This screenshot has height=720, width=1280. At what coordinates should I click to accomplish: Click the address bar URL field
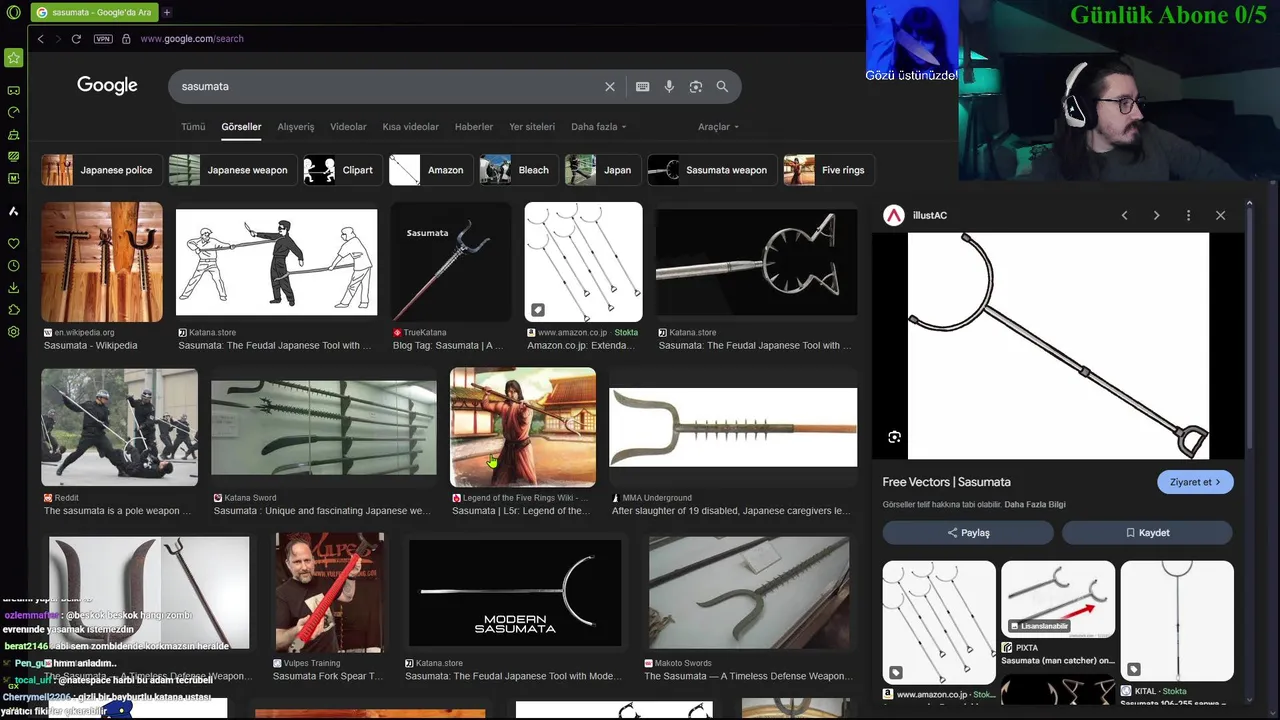[192, 39]
